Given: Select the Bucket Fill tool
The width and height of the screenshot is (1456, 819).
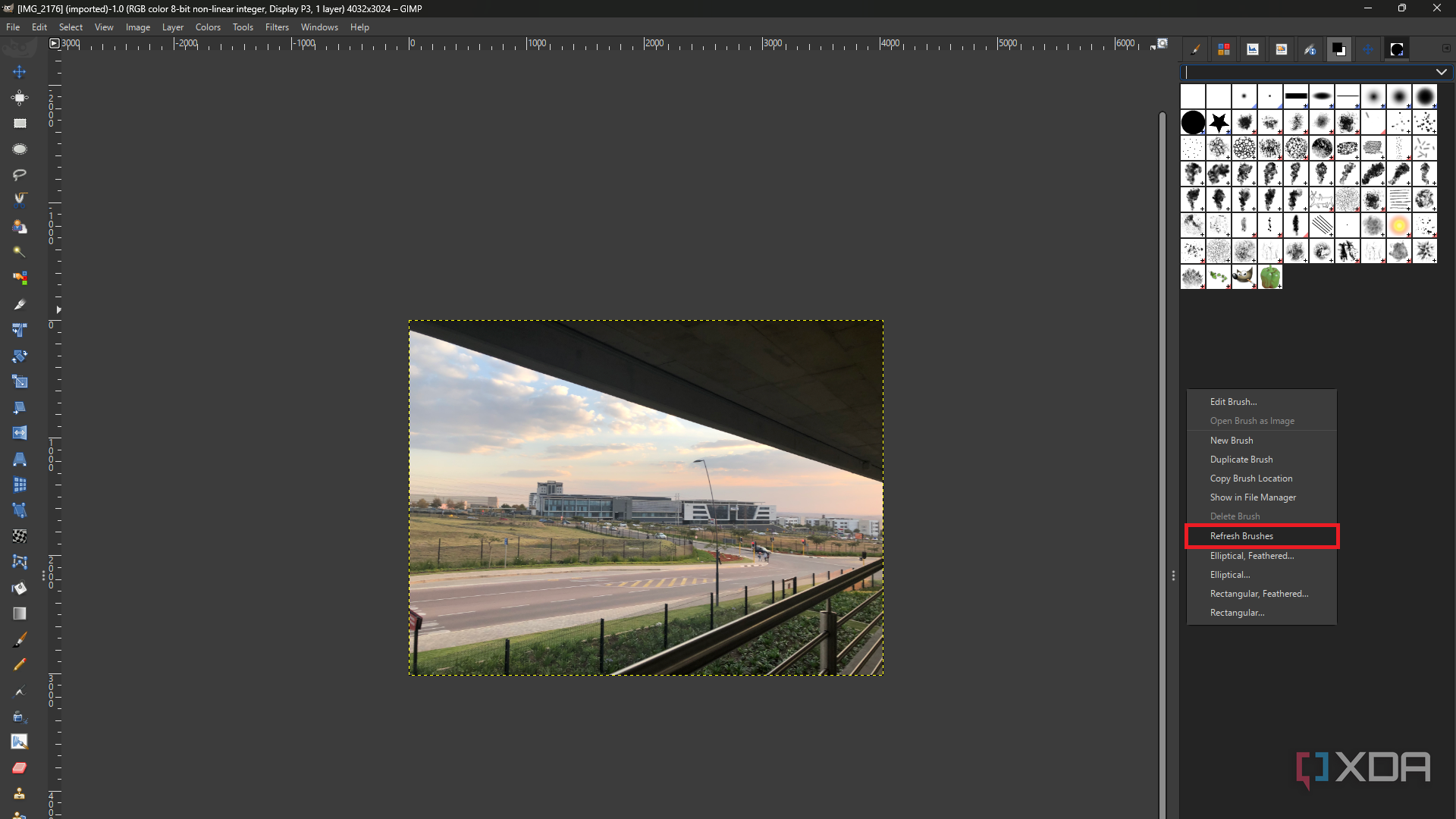Looking at the screenshot, I should (x=20, y=588).
